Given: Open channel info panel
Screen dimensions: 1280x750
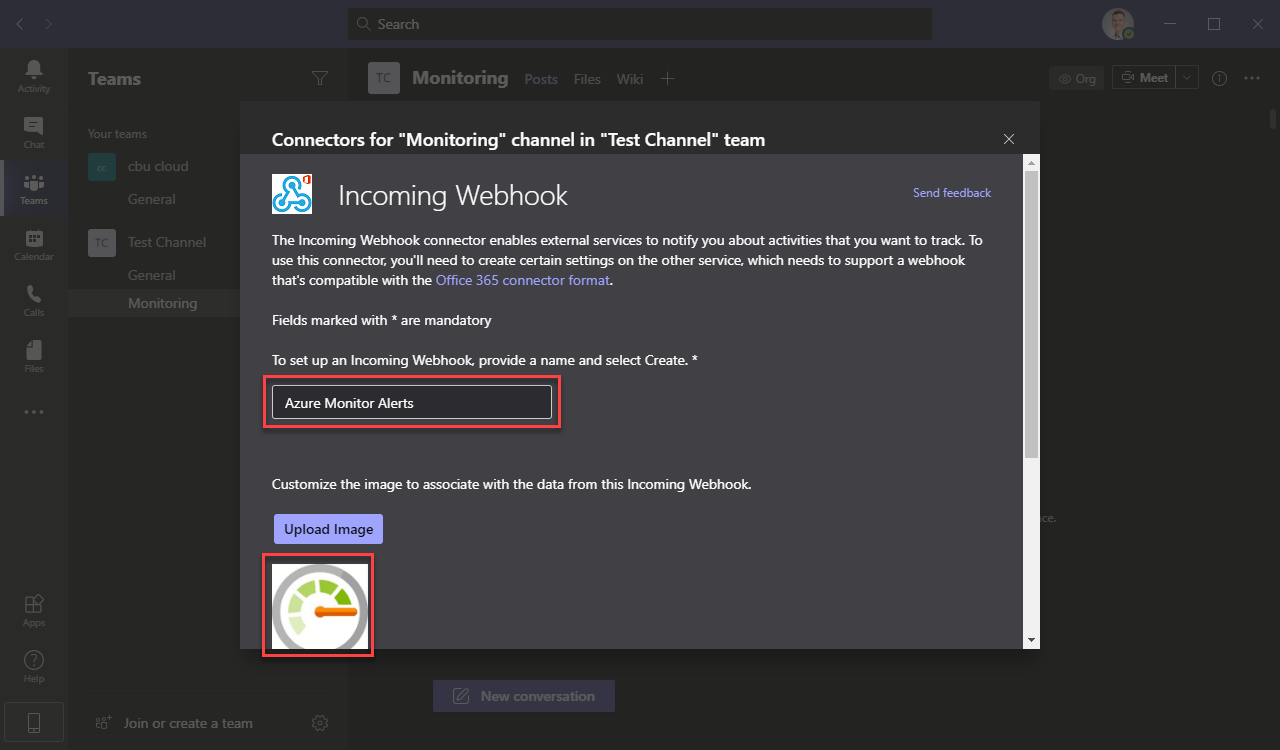Looking at the screenshot, I should [x=1219, y=78].
